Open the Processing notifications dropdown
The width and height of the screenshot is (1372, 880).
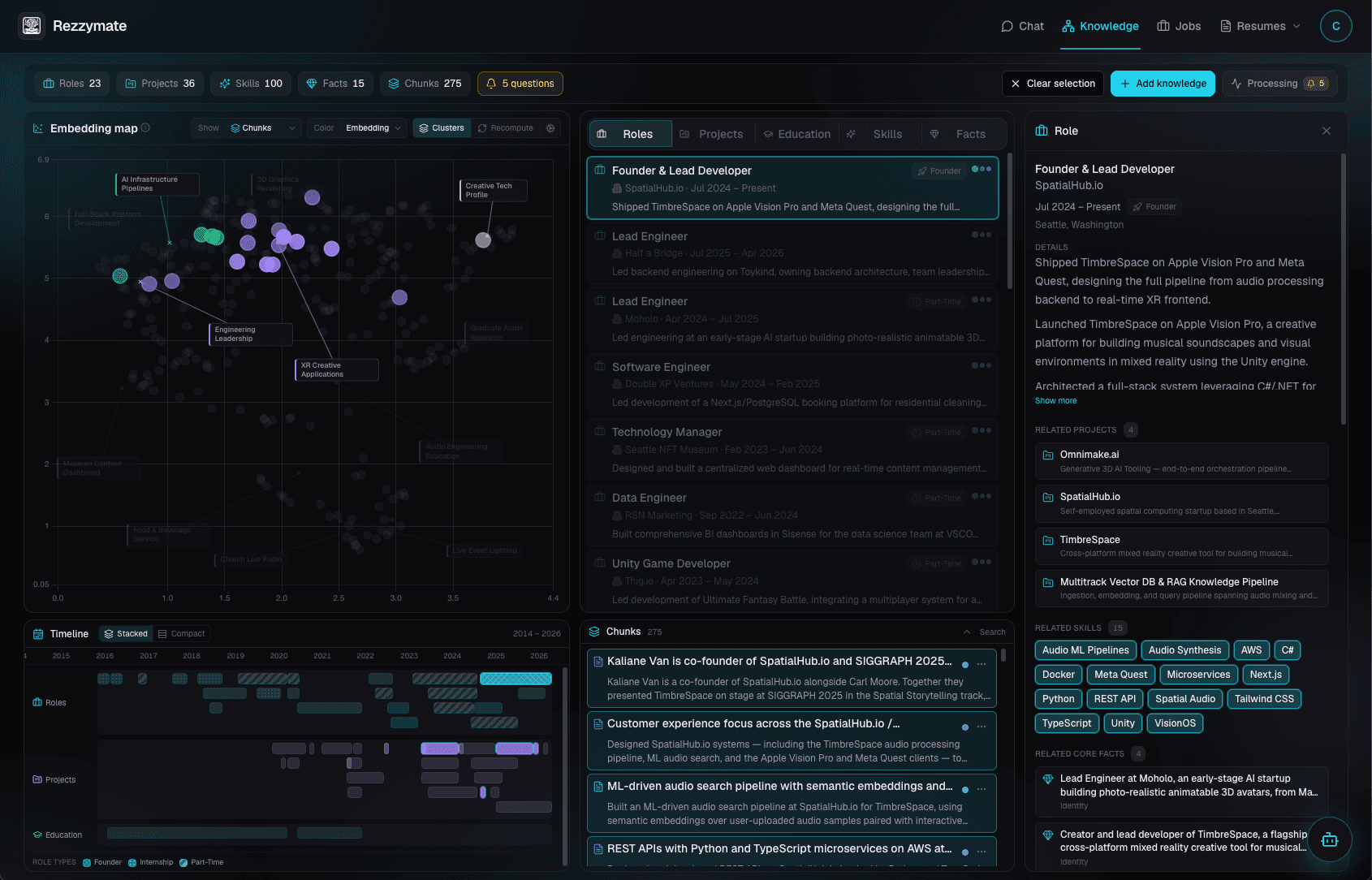coord(1280,84)
